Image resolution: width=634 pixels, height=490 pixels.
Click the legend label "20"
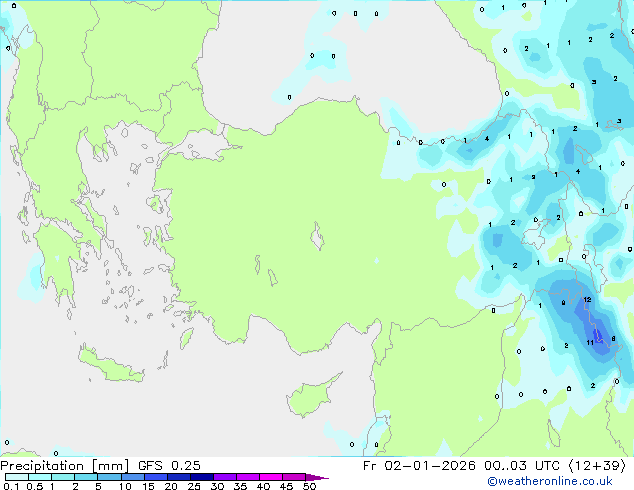171,486
